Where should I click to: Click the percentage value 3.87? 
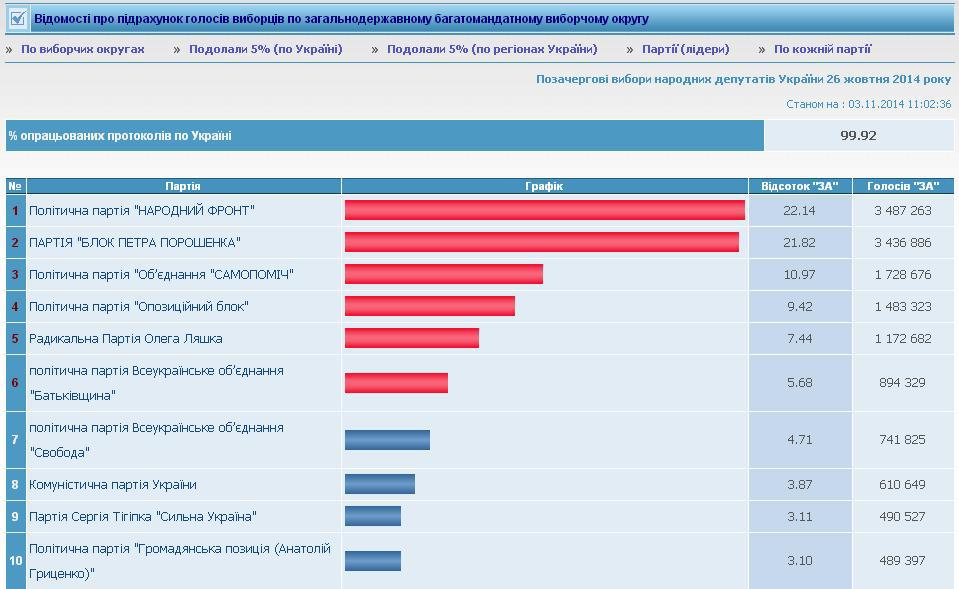click(x=799, y=484)
